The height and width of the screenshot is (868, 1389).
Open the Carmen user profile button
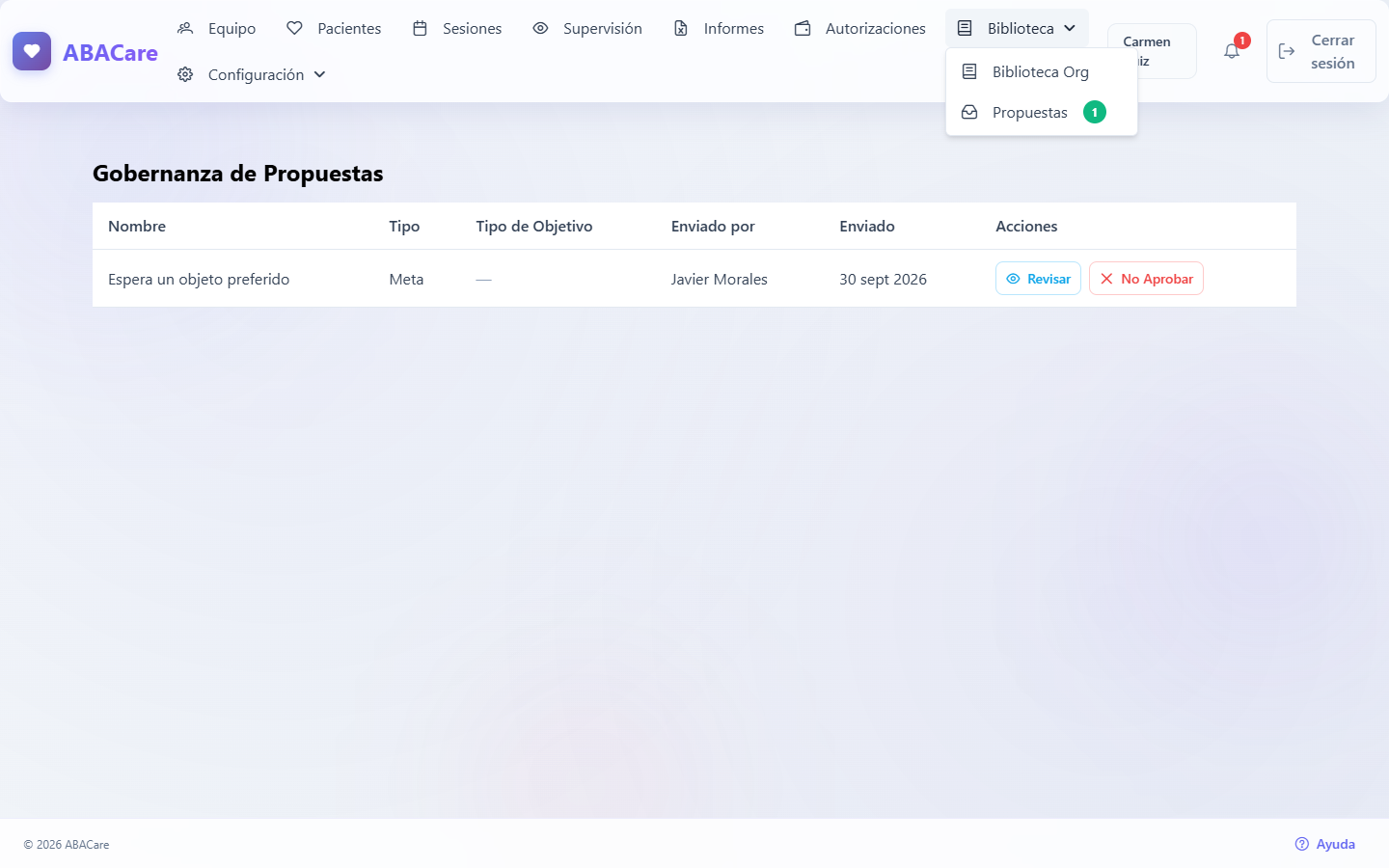pos(1152,51)
